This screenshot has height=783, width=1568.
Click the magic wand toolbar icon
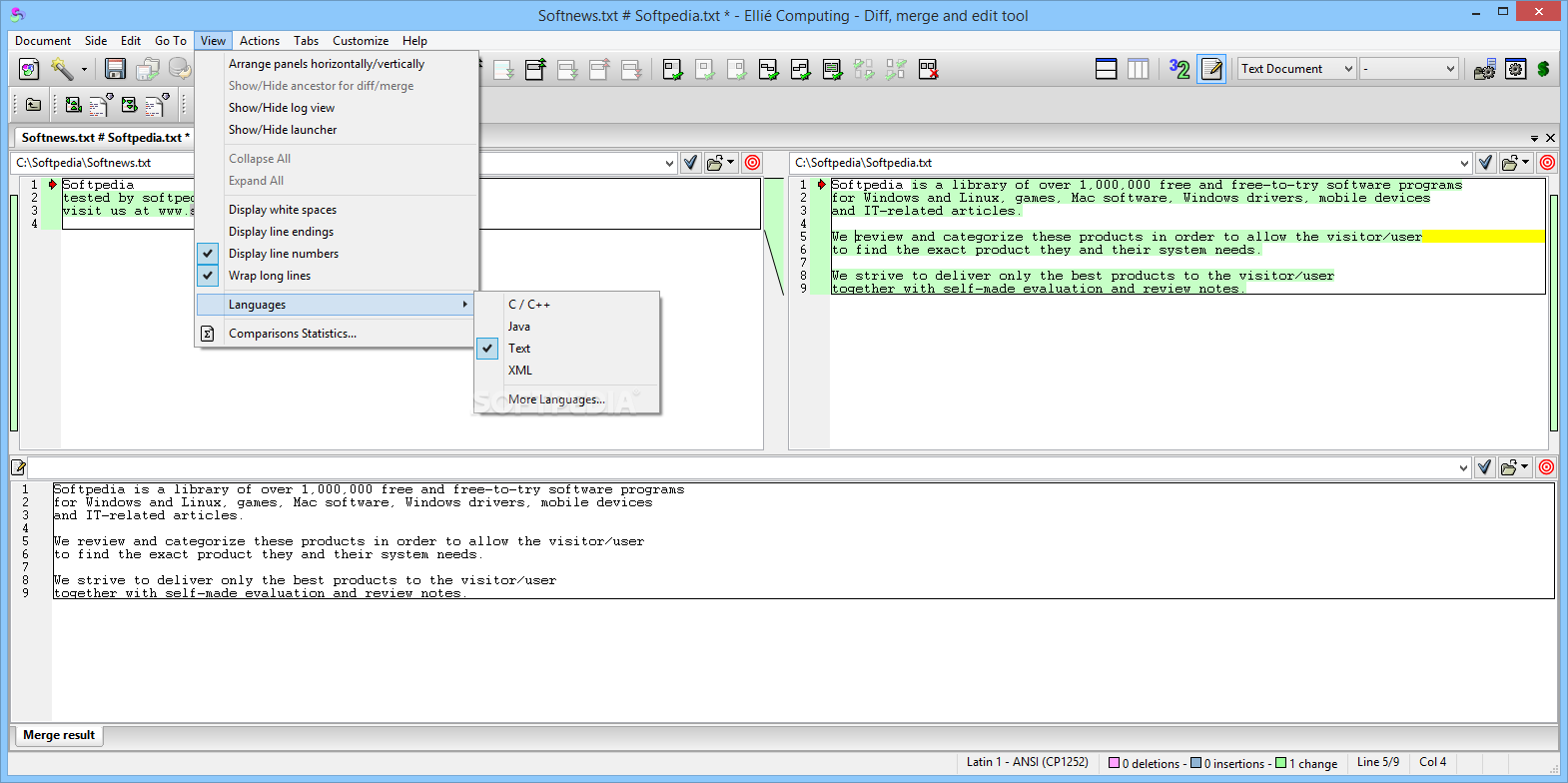[x=62, y=69]
